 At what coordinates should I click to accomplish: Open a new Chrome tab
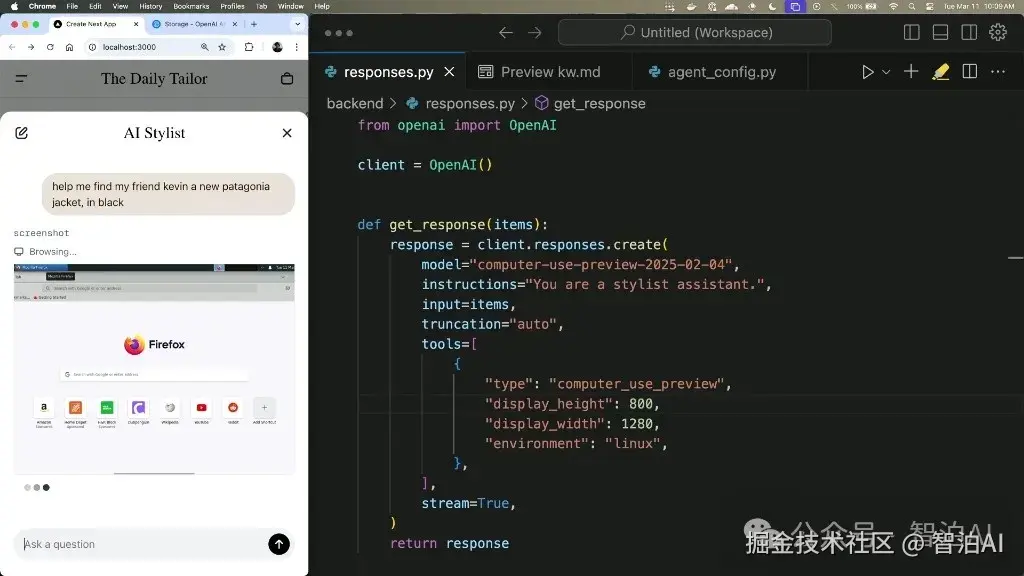[x=253, y=24]
